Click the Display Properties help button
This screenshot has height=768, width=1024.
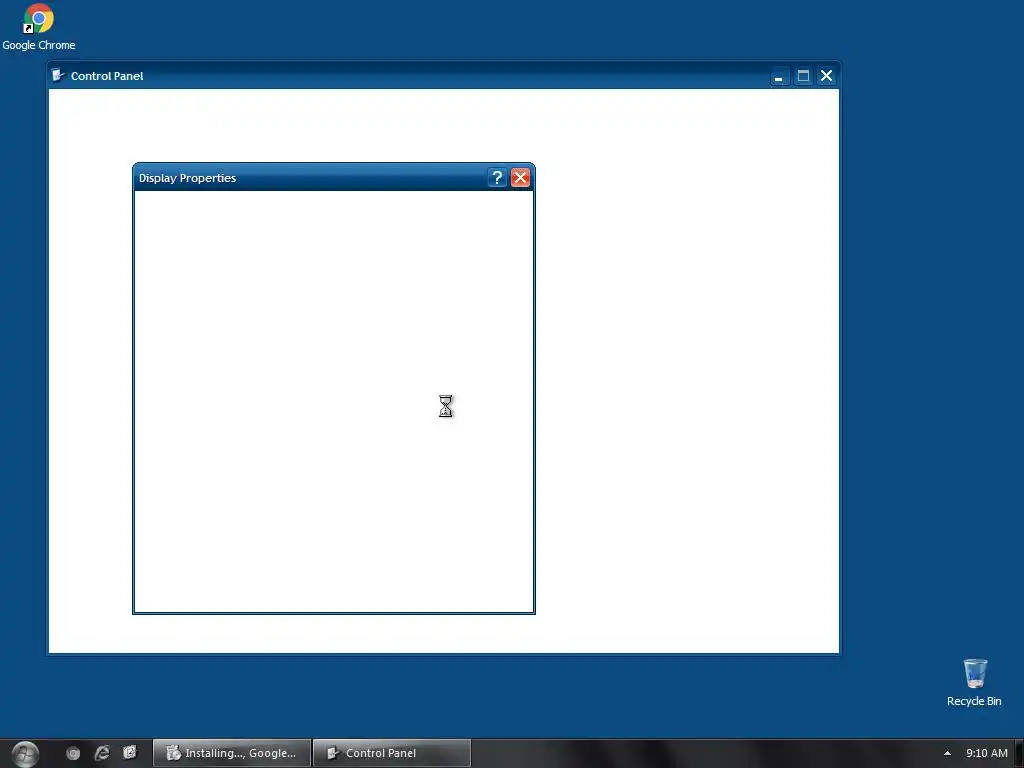tap(497, 178)
